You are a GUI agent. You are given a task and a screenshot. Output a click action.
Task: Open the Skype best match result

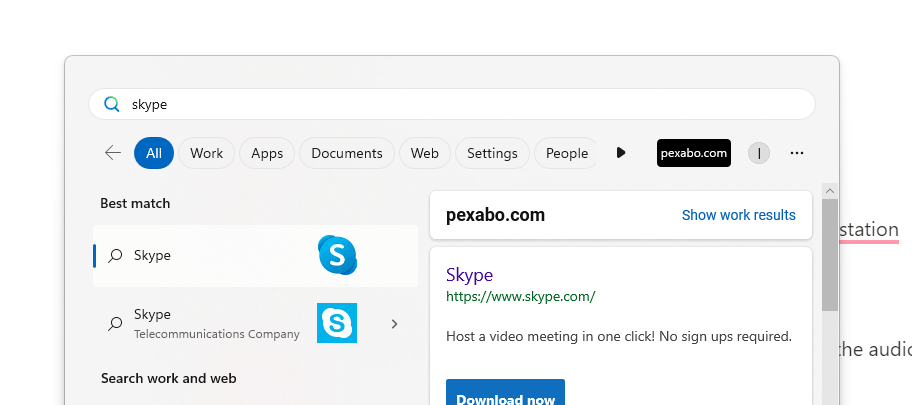click(x=255, y=255)
